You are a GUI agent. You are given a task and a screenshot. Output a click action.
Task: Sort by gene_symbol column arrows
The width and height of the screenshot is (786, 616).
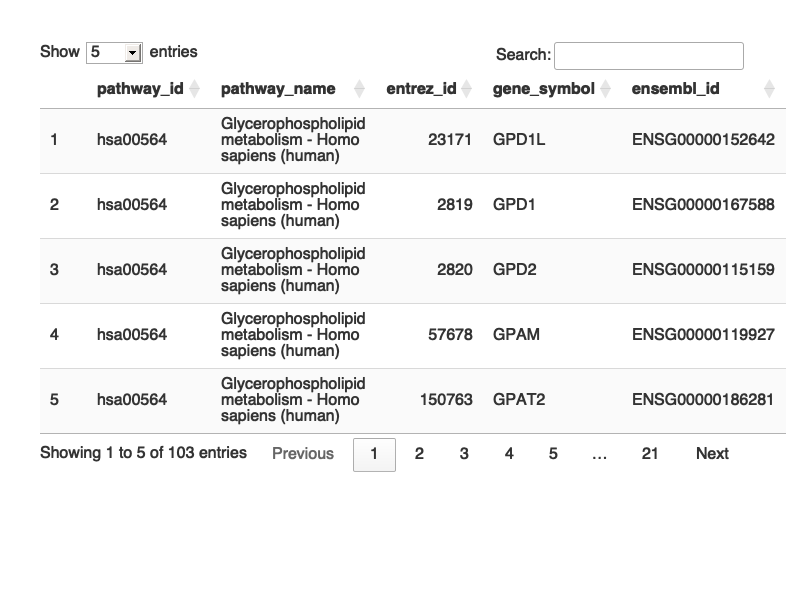[x=605, y=89]
